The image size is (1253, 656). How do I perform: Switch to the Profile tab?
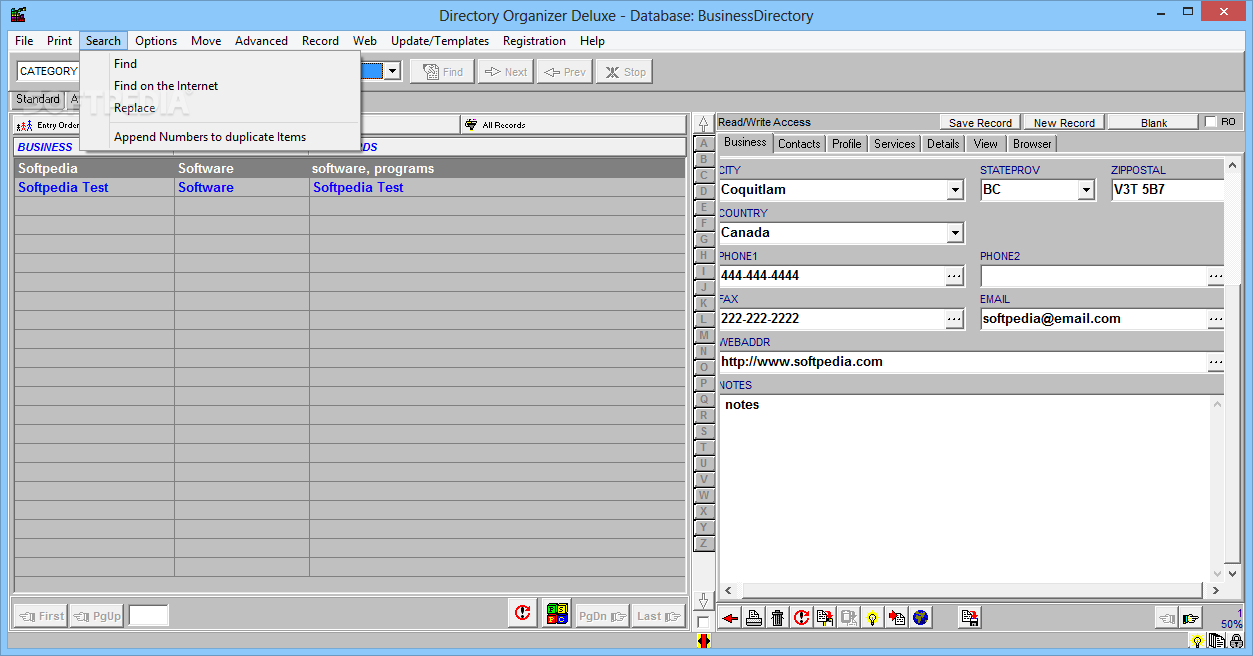(x=846, y=144)
